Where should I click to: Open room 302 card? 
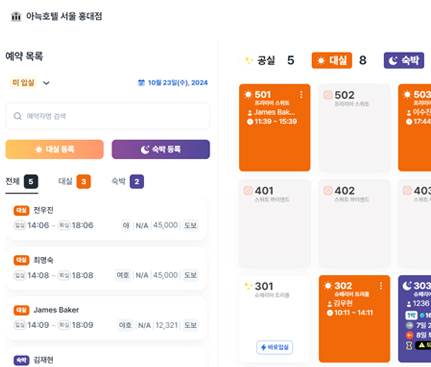pyautogui.click(x=354, y=319)
